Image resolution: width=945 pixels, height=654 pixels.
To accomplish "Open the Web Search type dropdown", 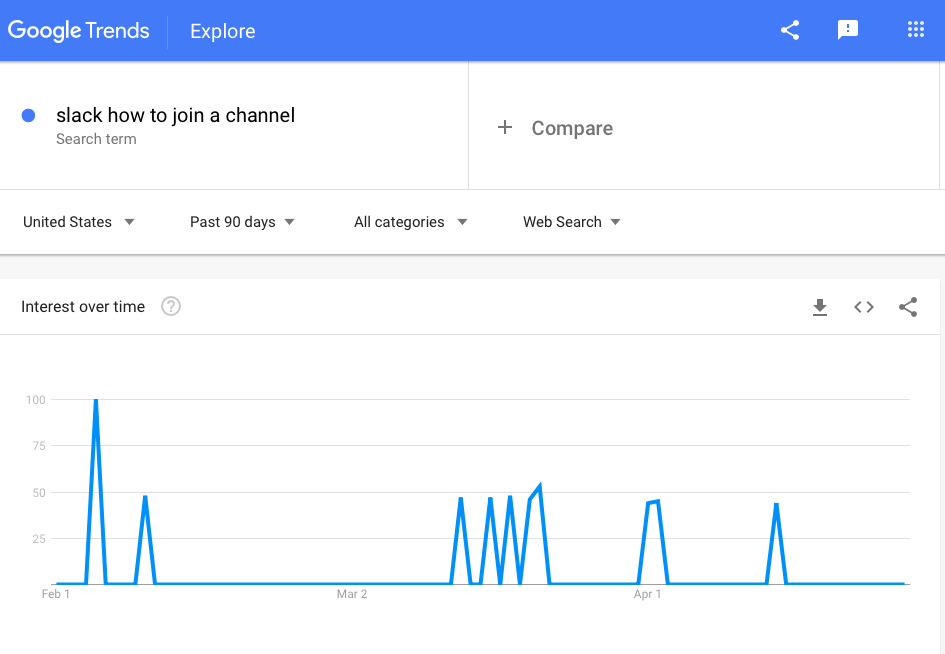I will [x=571, y=222].
